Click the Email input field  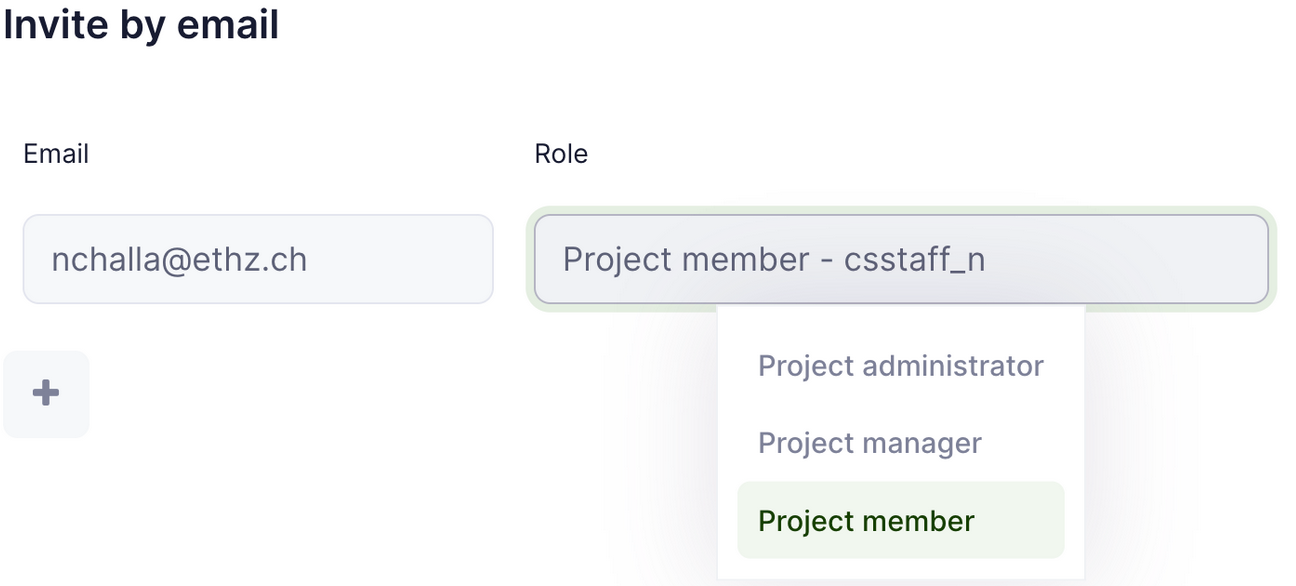coord(258,259)
